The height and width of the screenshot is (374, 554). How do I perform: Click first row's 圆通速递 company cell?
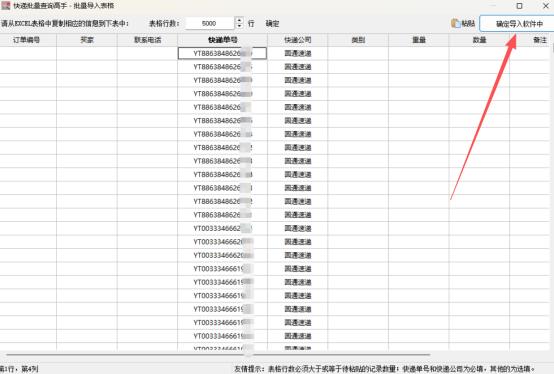(x=297, y=53)
